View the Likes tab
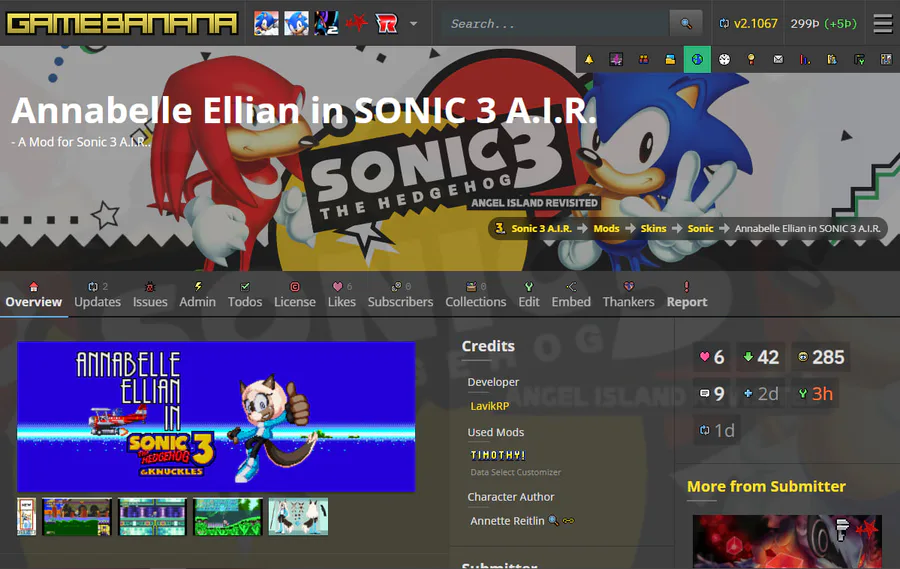This screenshot has width=900, height=569. point(342,295)
